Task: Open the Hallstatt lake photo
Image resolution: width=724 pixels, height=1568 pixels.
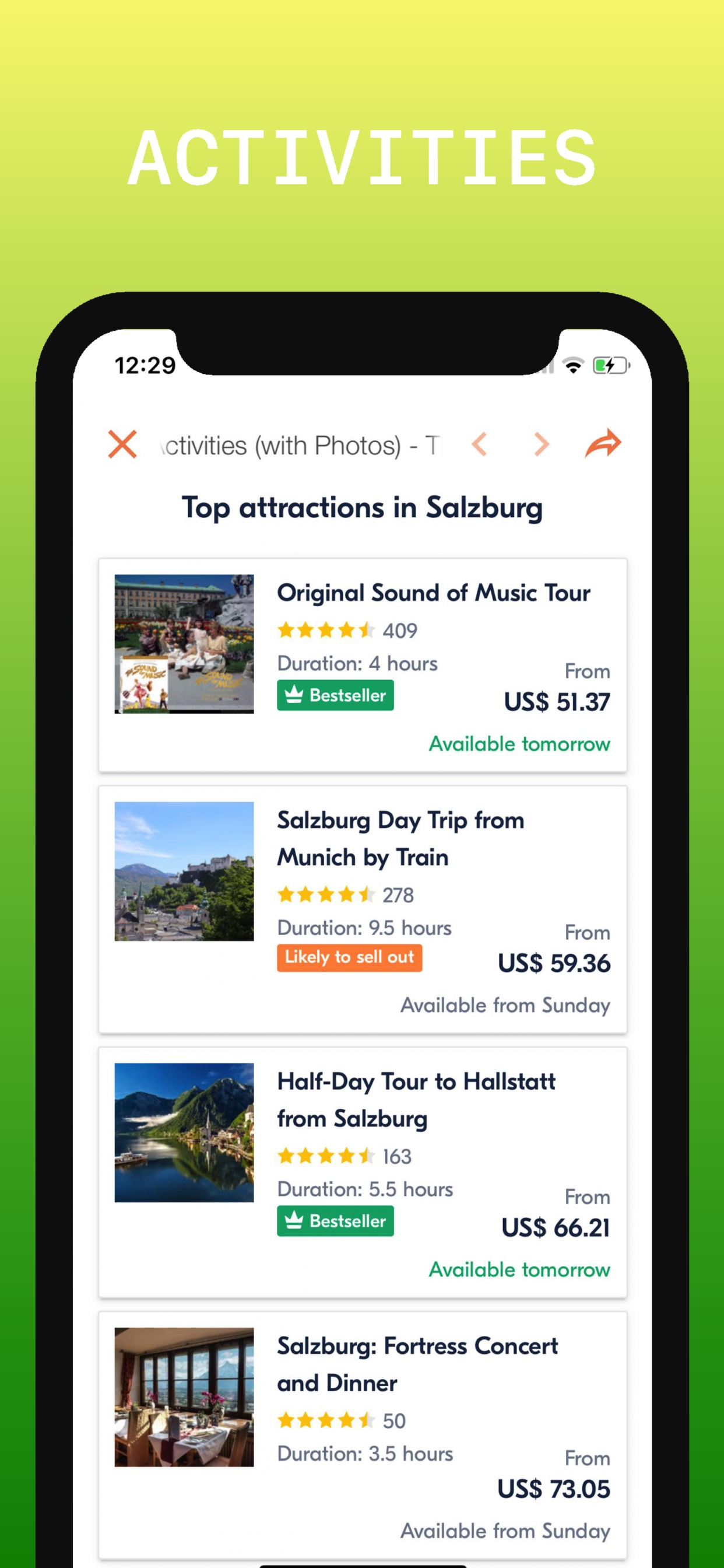Action: pyautogui.click(x=184, y=1132)
